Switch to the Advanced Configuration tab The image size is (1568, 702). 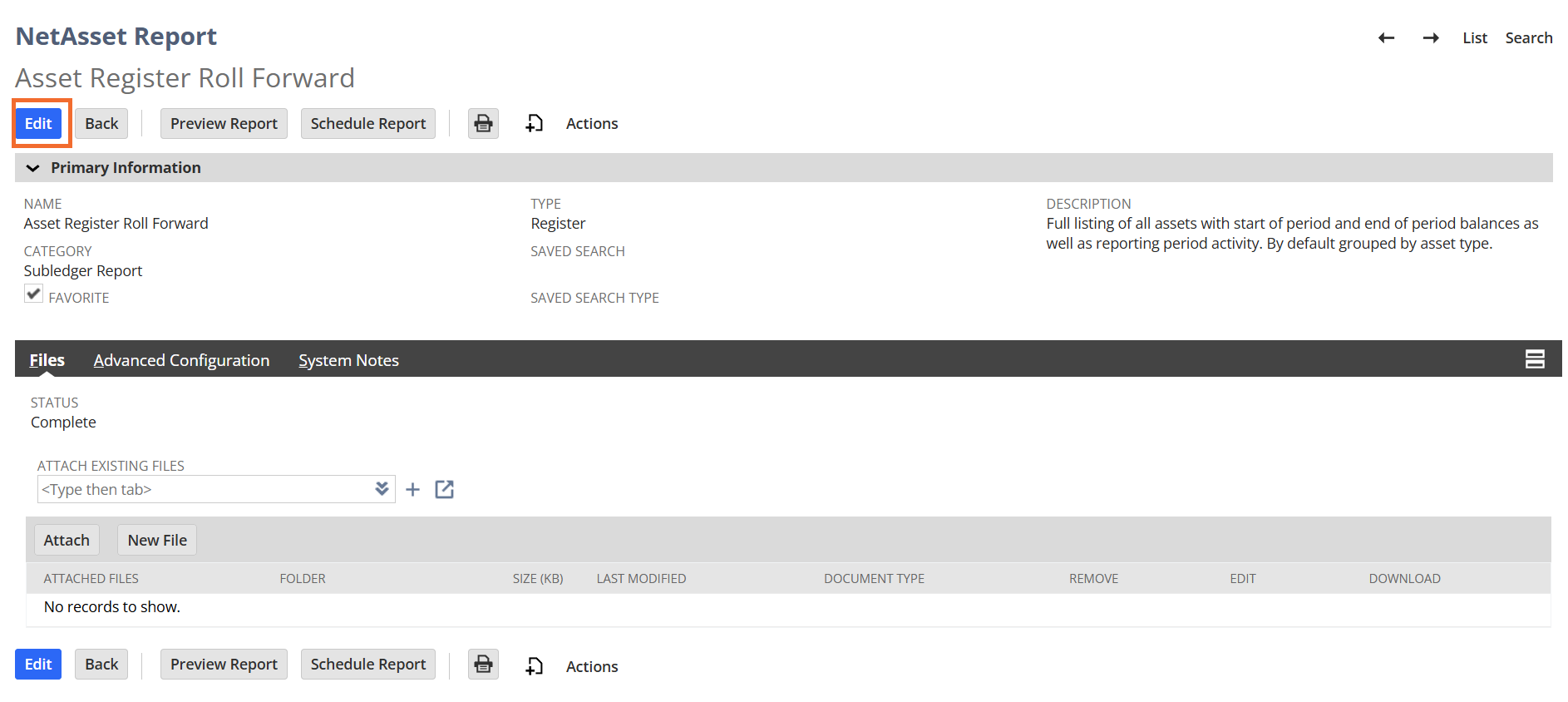[181, 360]
